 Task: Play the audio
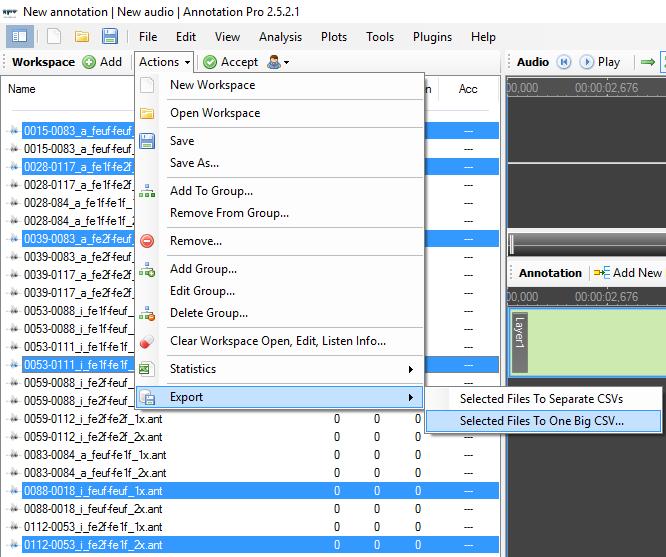tap(600, 62)
